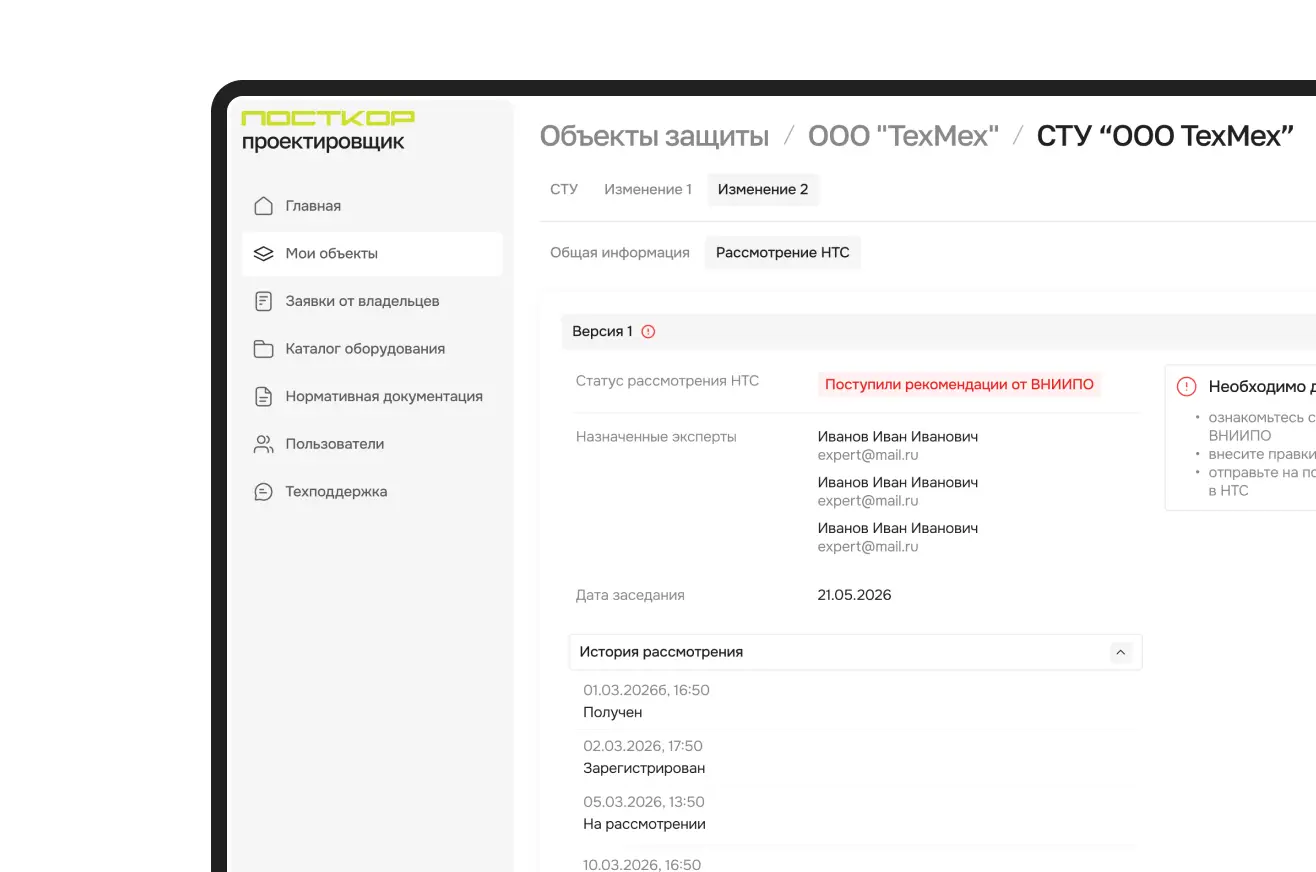Open Нормативная документация menu item
Viewport: 1316px width, 872px height.
[372, 397]
